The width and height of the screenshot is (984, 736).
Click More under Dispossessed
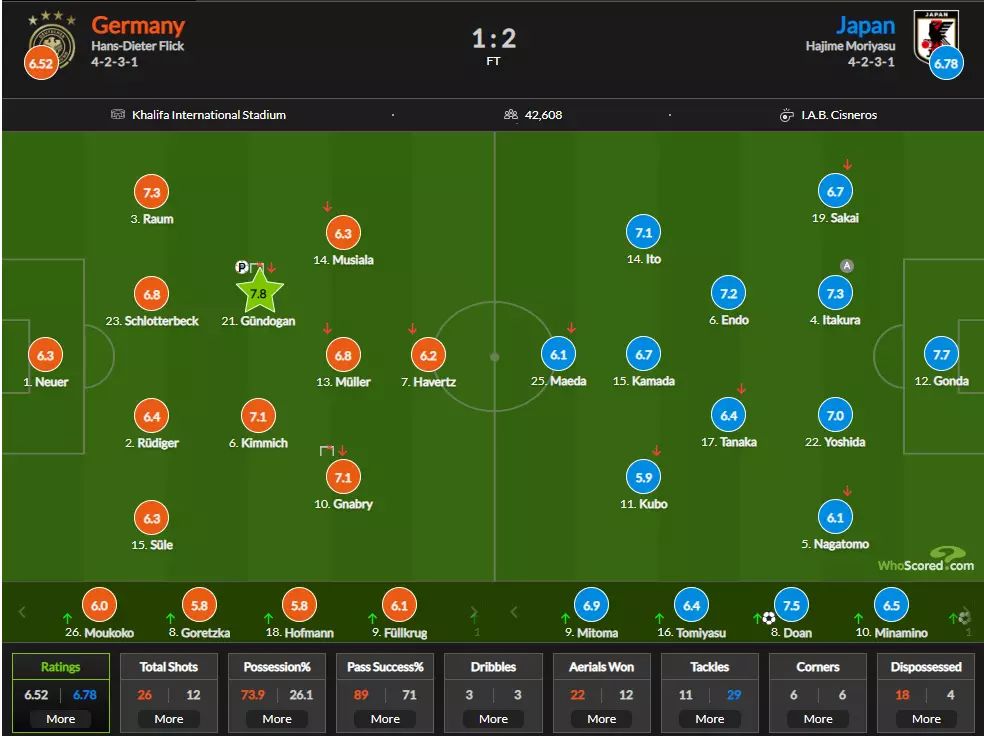coord(926,718)
